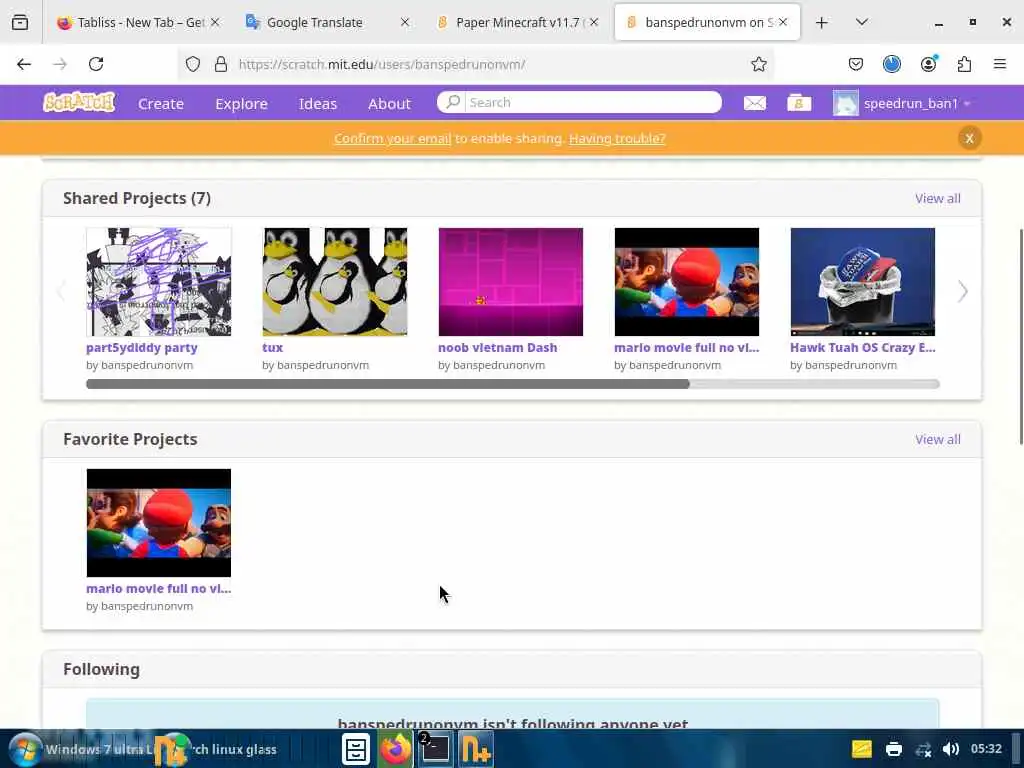Reload the current page
The width and height of the screenshot is (1024, 768).
pyautogui.click(x=96, y=64)
